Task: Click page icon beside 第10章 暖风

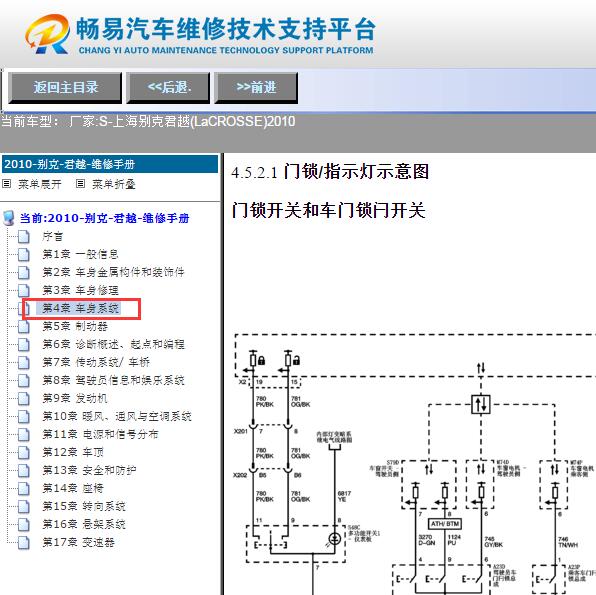Action: [x=24, y=416]
